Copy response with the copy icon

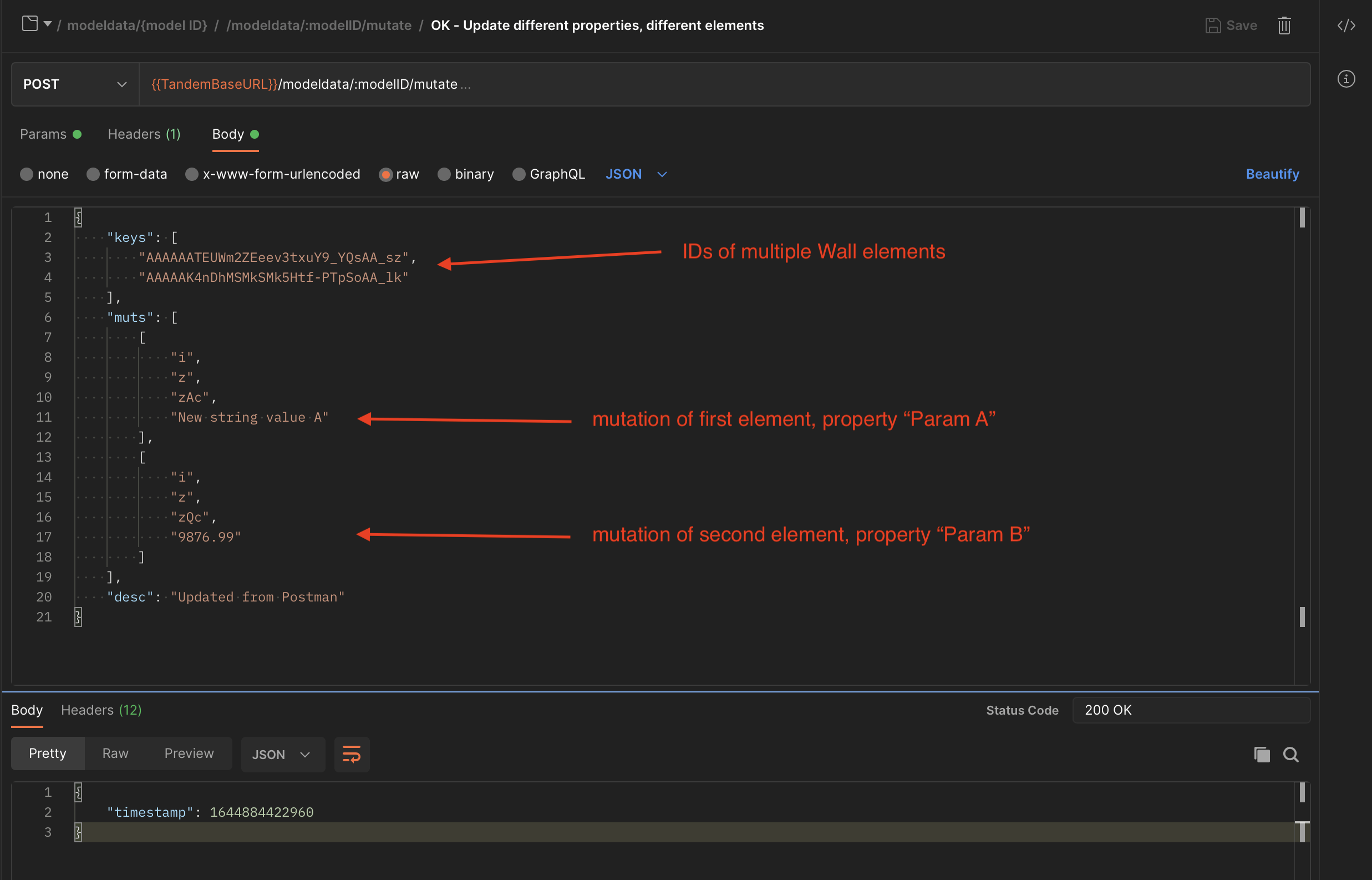[1261, 754]
